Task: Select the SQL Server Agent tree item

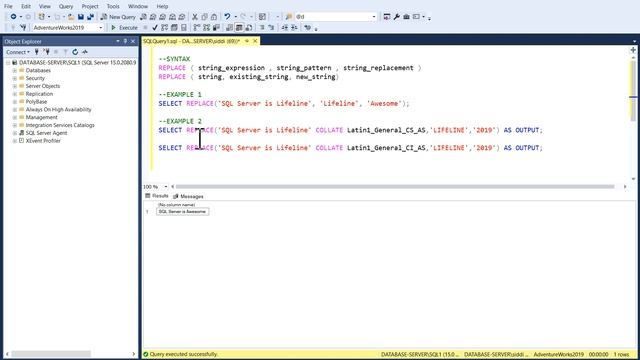Action: pos(46,133)
